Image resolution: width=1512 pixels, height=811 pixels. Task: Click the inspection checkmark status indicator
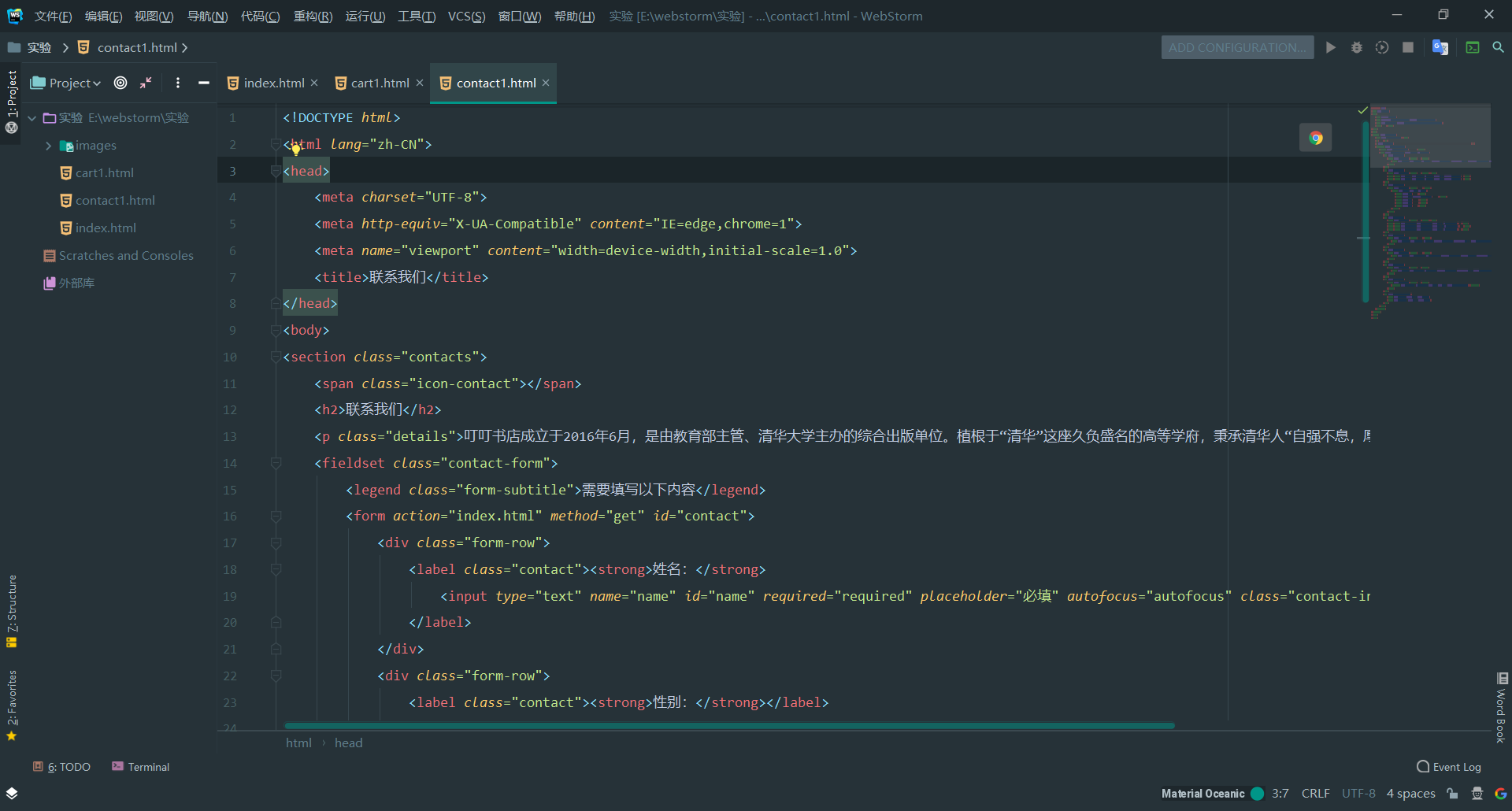point(1362,110)
